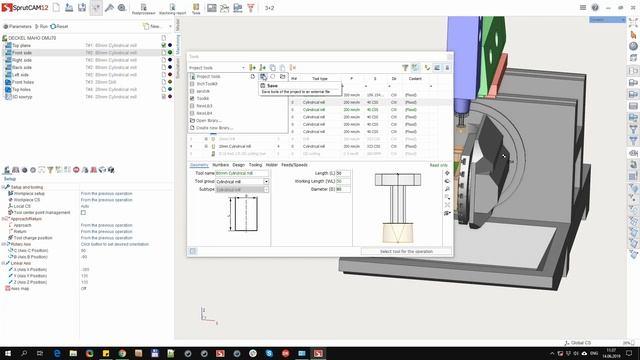Select the Right side operation
640x360 pixels.
tap(22, 60)
